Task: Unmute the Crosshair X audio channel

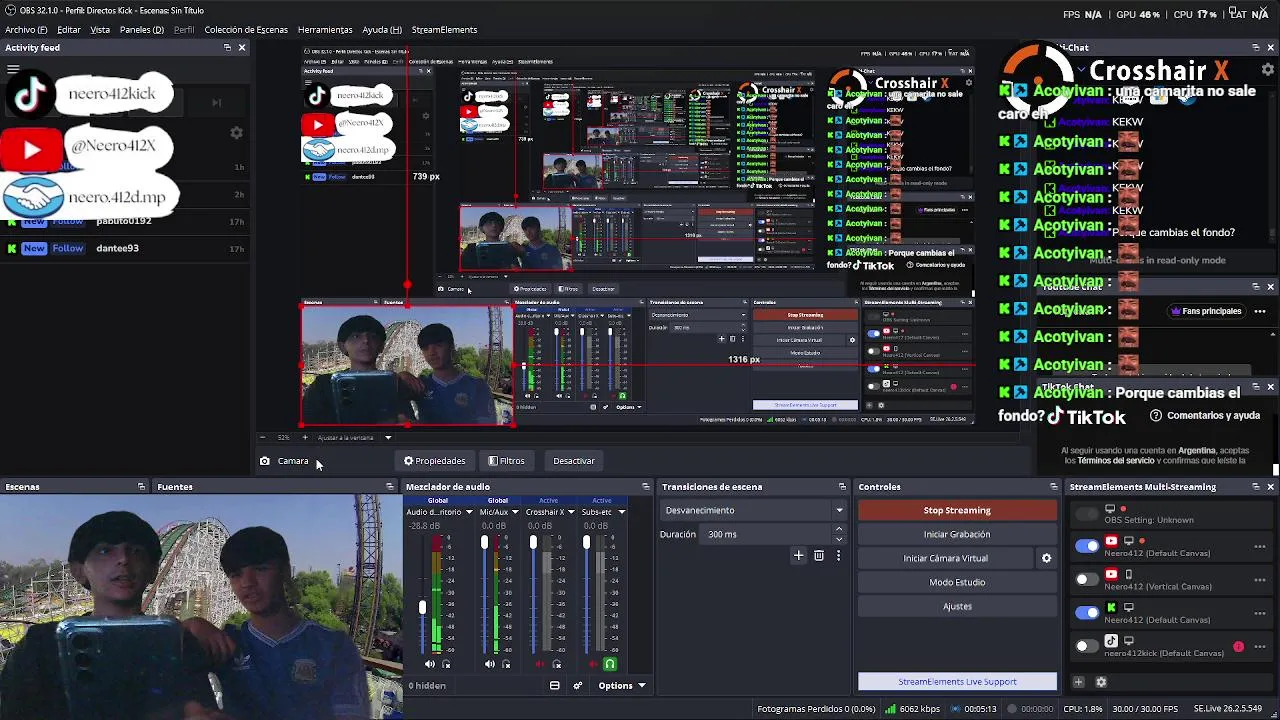Action: [x=541, y=664]
